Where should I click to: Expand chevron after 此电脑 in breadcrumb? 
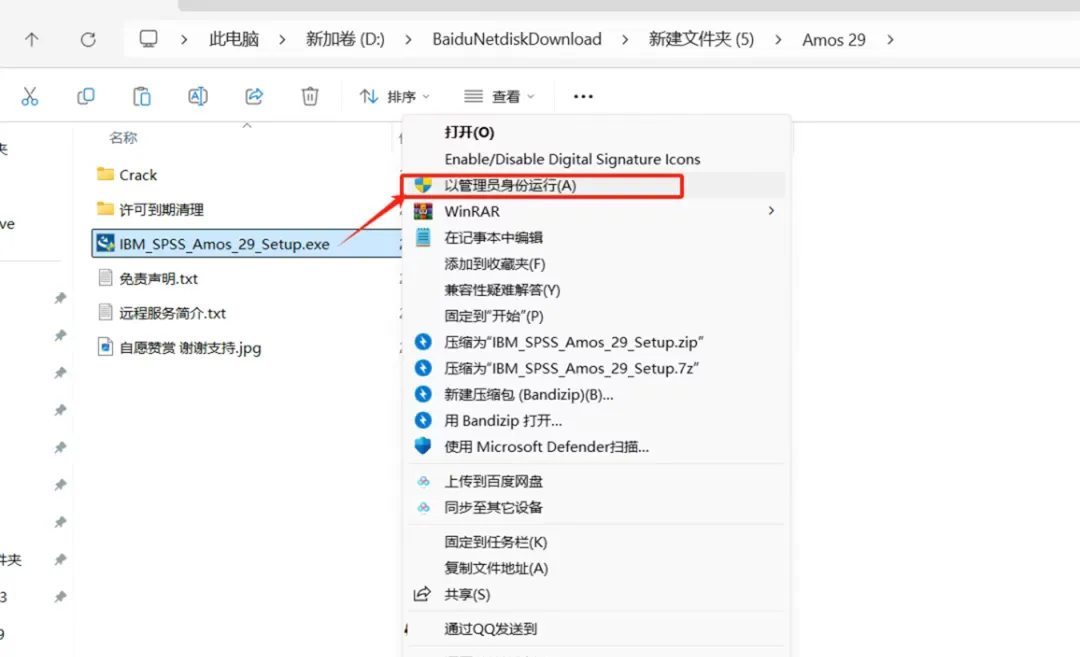[x=282, y=40]
